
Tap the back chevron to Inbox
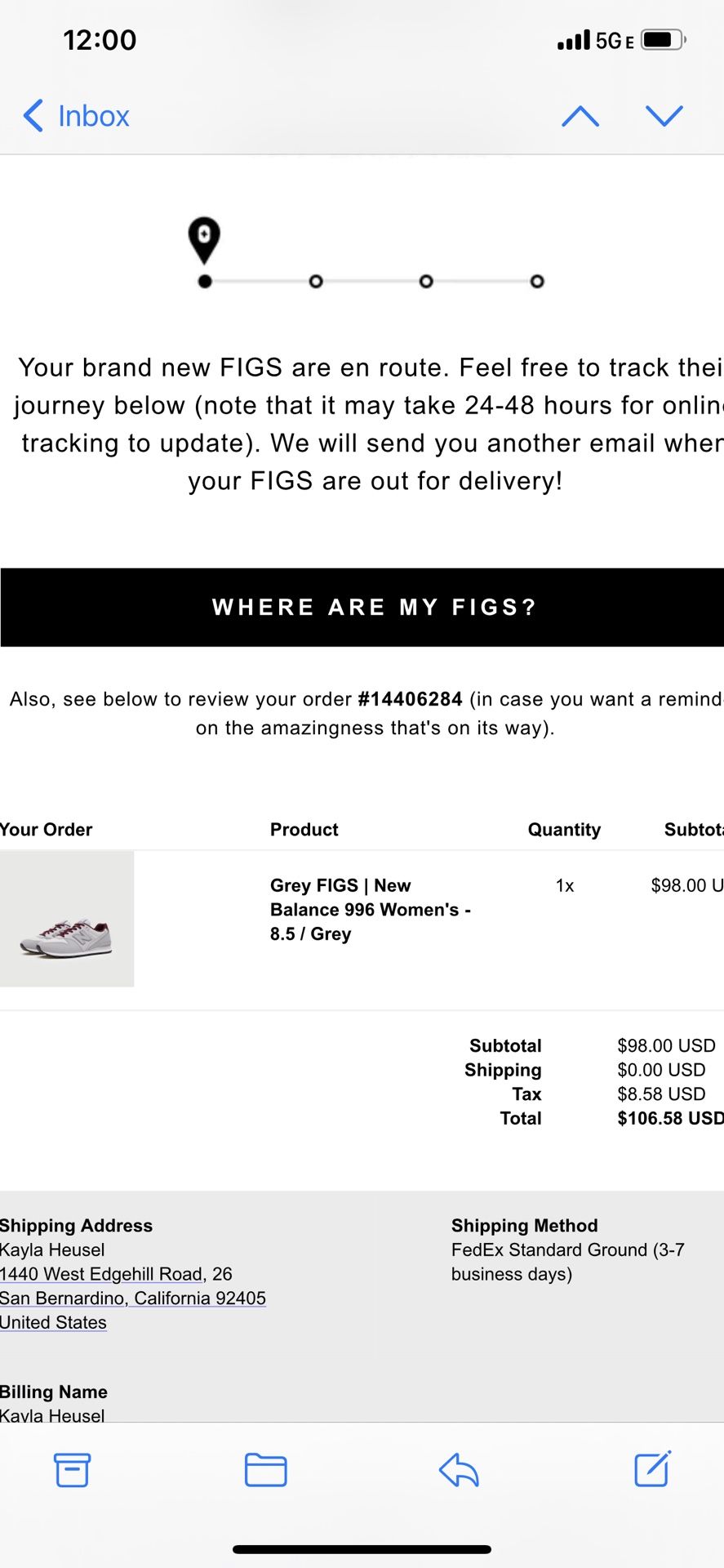[33, 116]
